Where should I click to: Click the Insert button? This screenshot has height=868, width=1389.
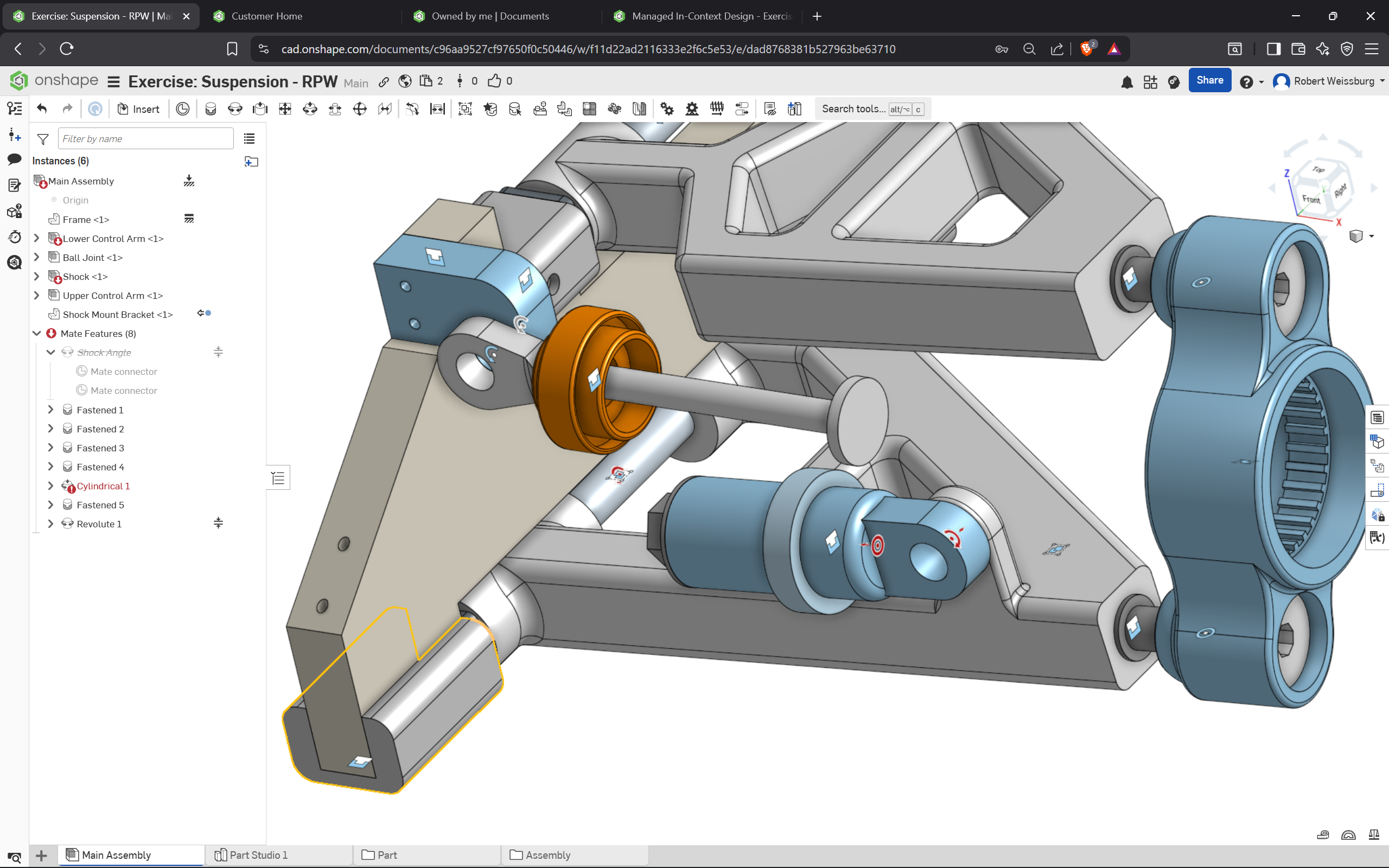(x=138, y=108)
